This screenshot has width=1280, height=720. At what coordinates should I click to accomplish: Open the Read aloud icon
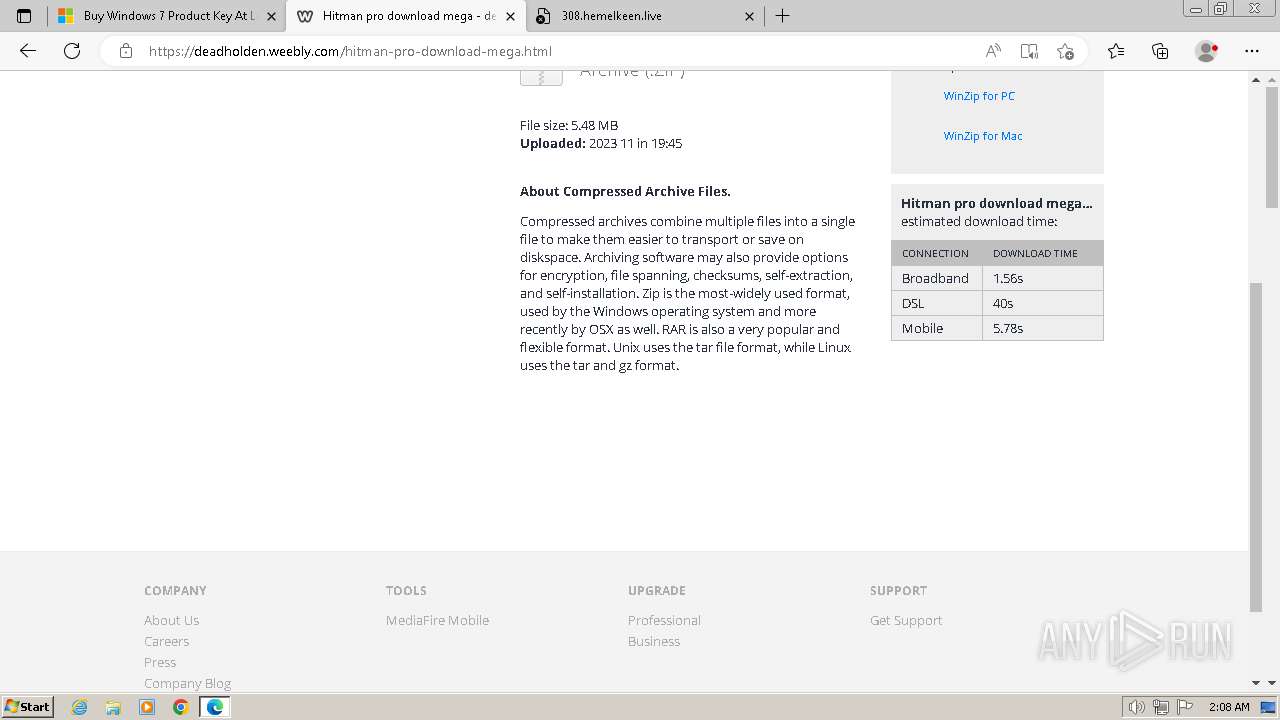[x=993, y=51]
